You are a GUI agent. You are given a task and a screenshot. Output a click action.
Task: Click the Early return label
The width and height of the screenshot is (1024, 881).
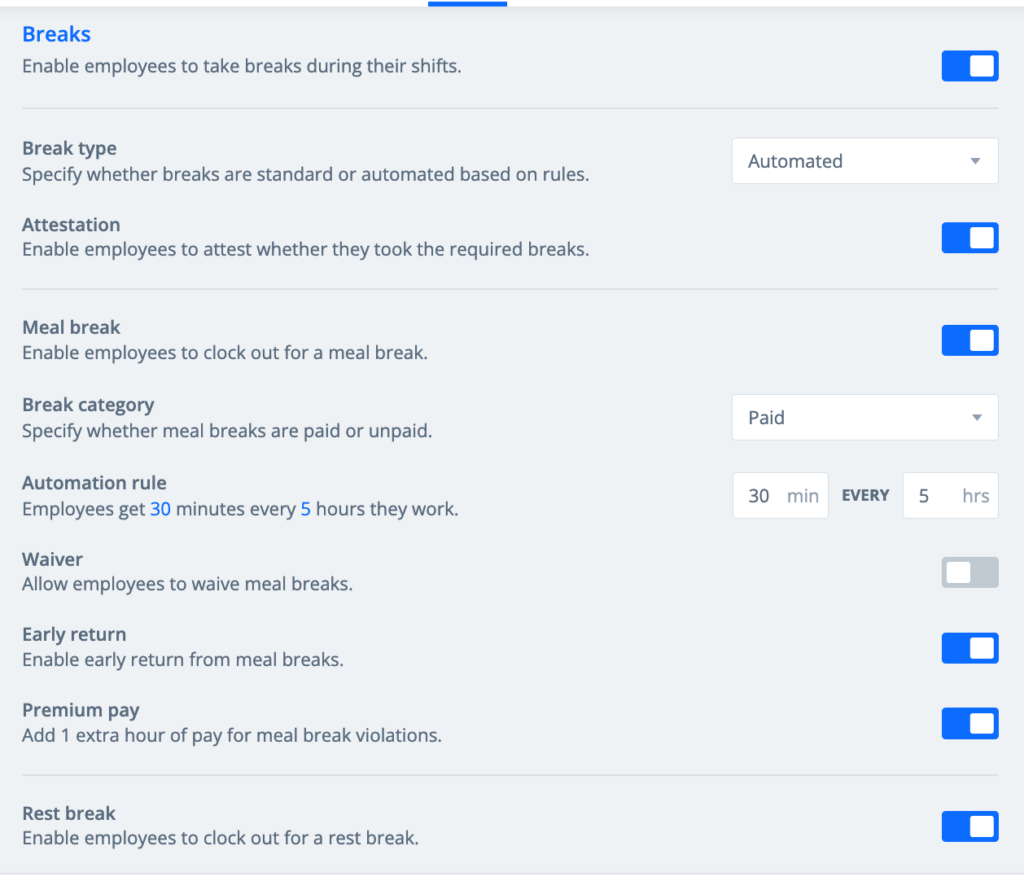click(74, 635)
